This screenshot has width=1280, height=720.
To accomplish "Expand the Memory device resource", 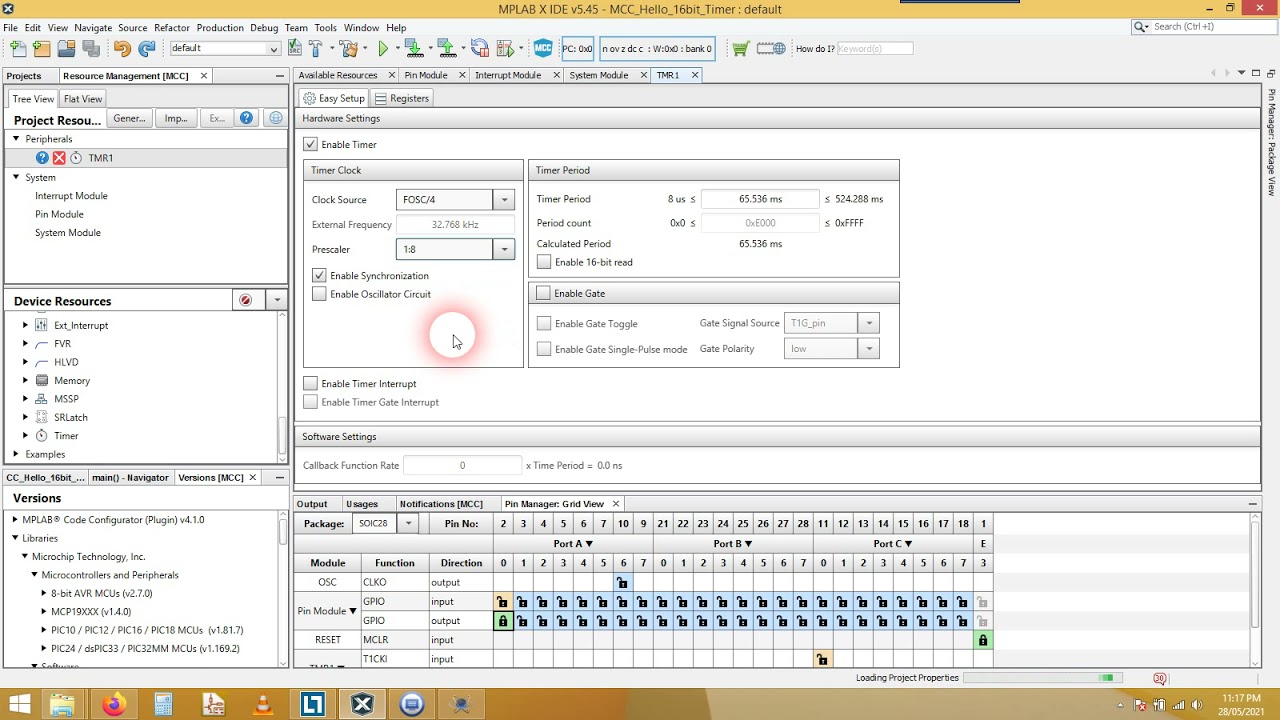I will tap(25, 381).
